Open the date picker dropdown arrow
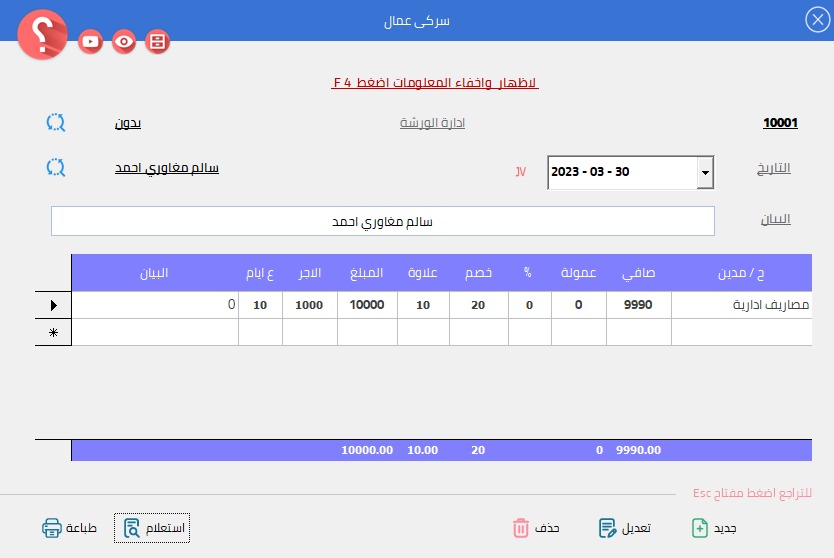 point(705,172)
